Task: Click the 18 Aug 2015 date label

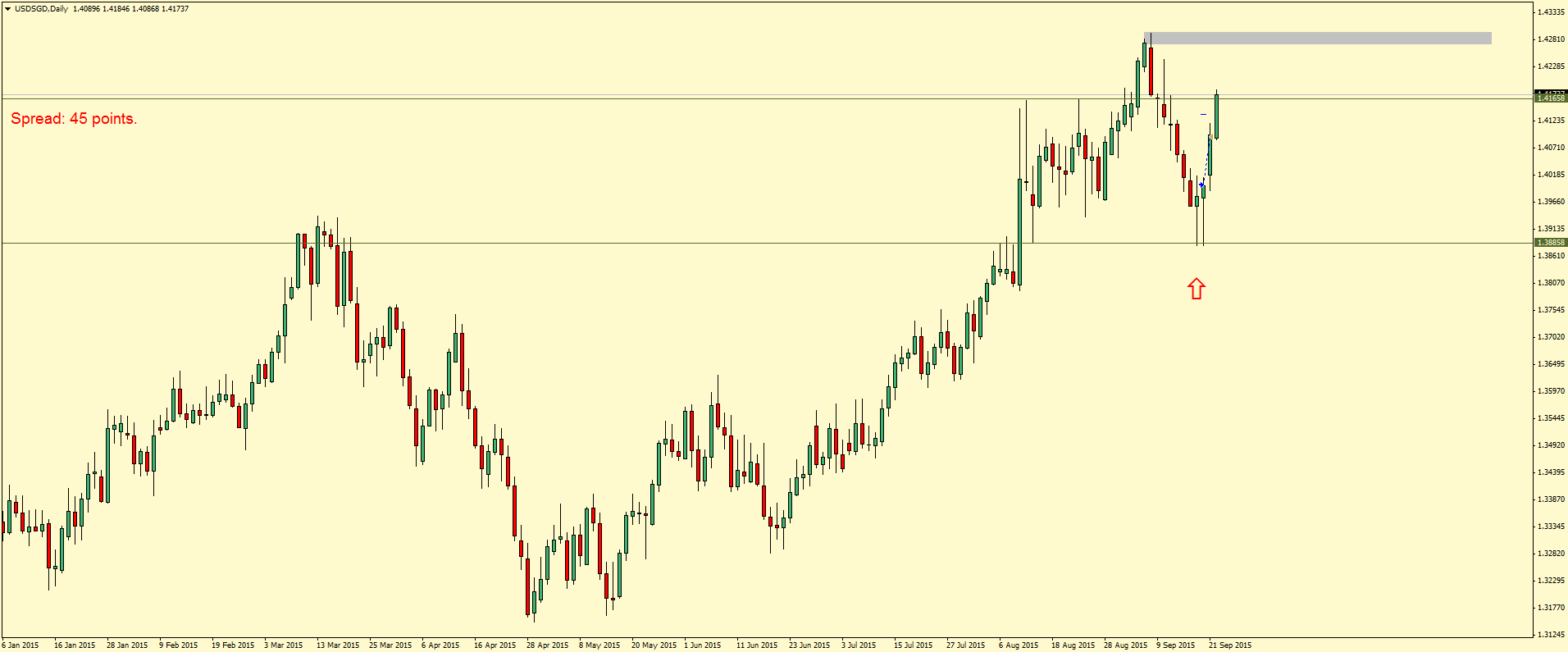Action: pos(1073,645)
